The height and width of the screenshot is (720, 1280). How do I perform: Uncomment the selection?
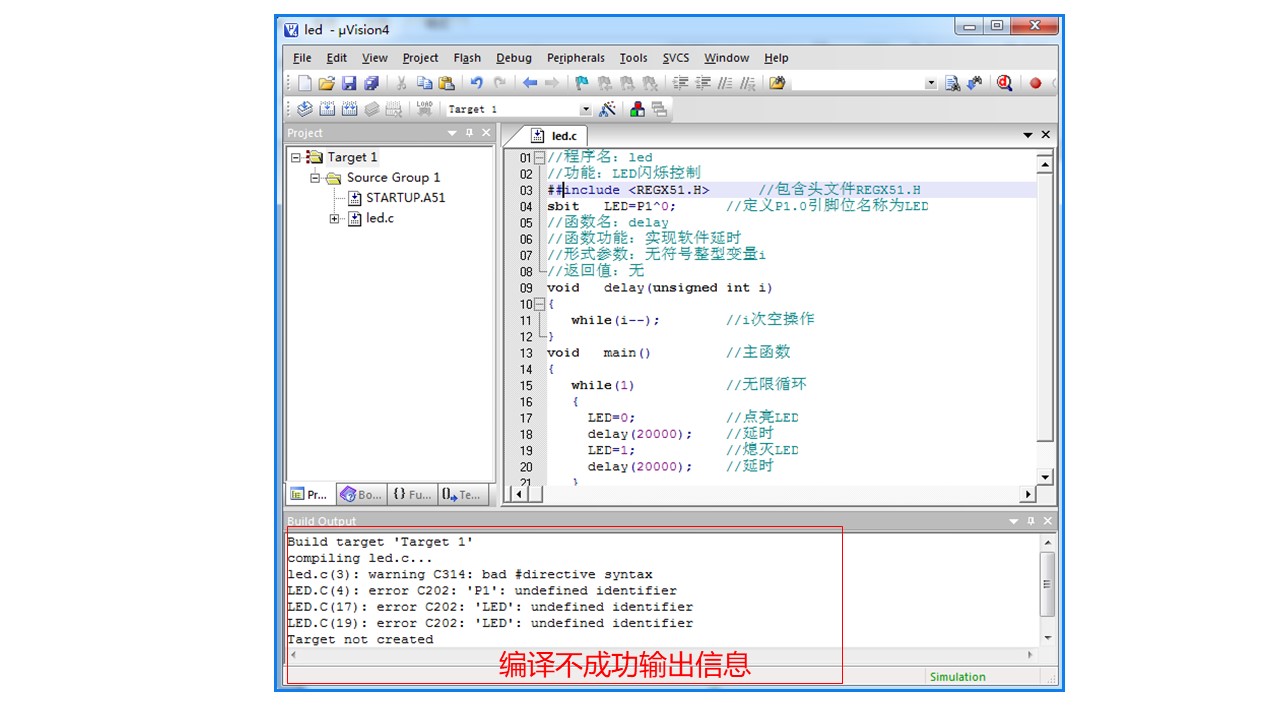(x=747, y=84)
